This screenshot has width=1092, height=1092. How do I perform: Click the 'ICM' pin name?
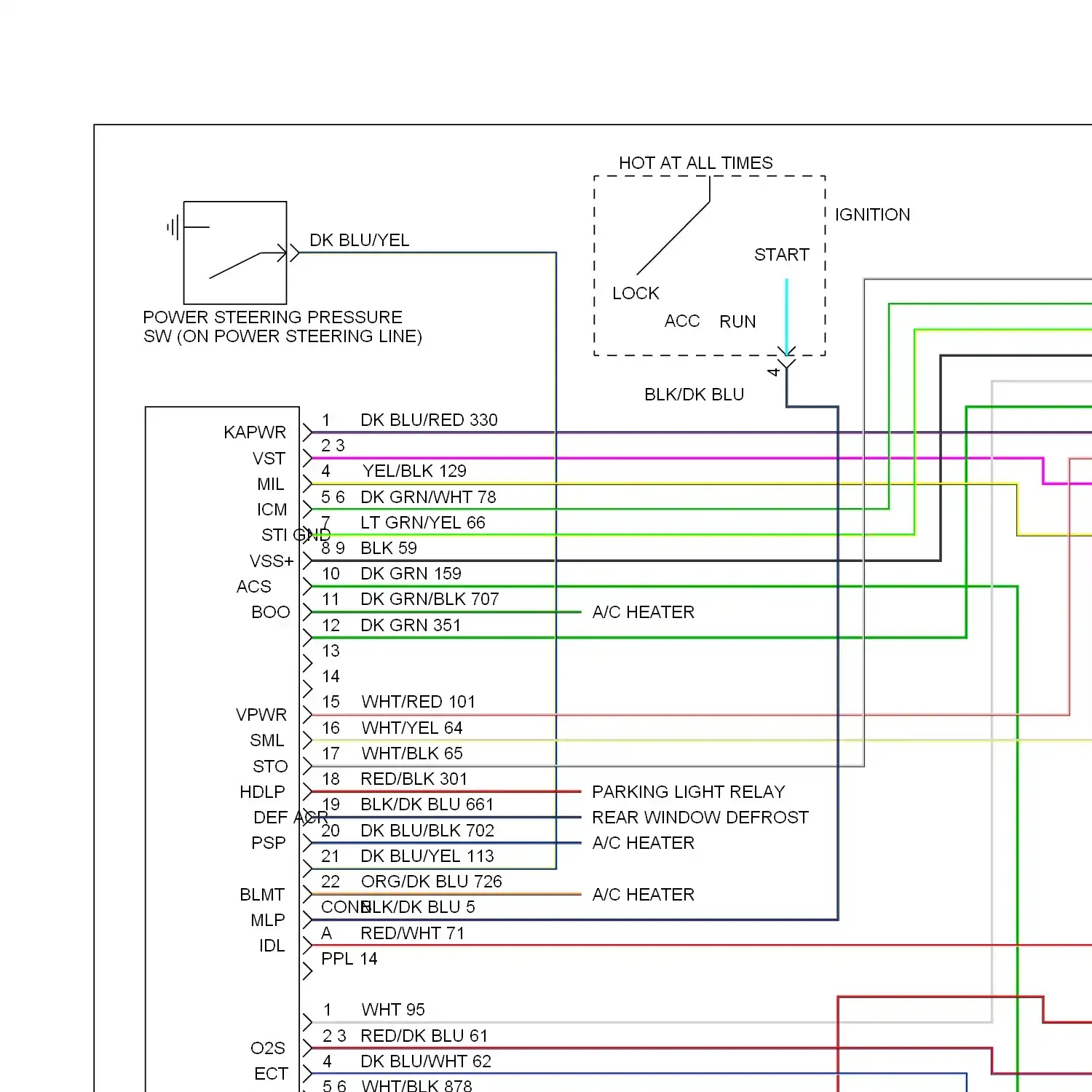(x=272, y=510)
